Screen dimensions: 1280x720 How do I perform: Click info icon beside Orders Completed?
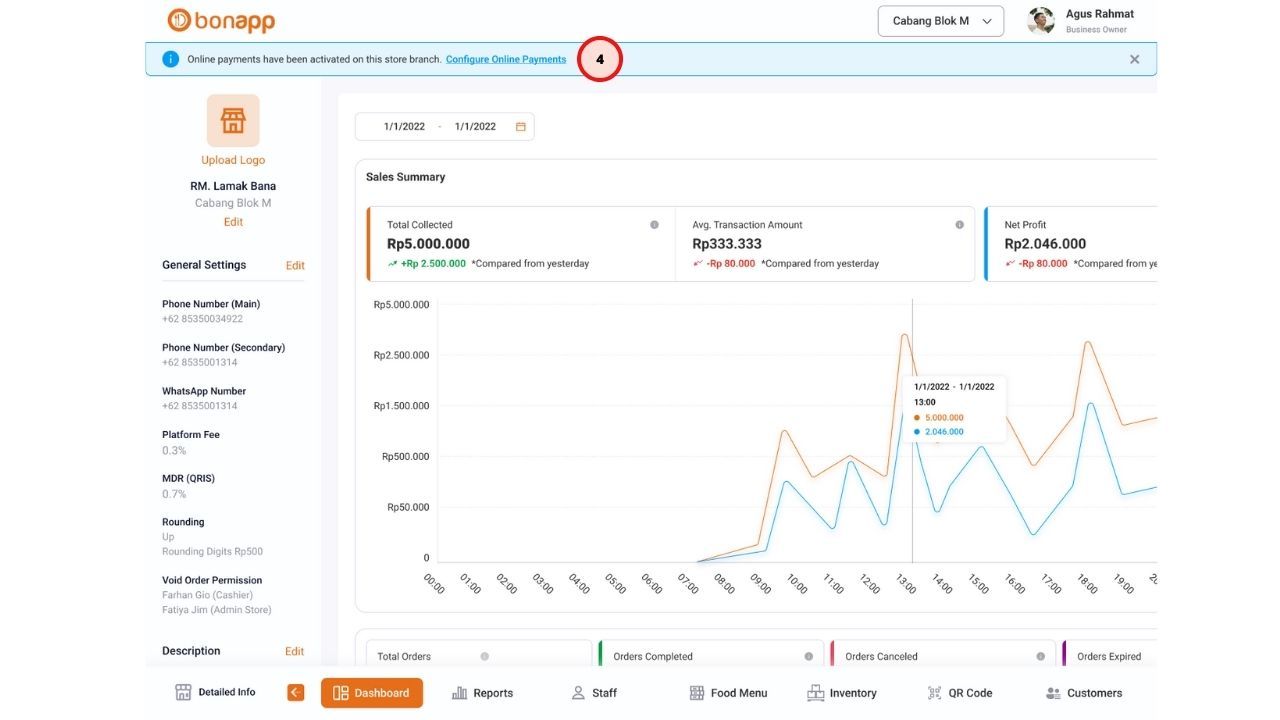point(808,657)
